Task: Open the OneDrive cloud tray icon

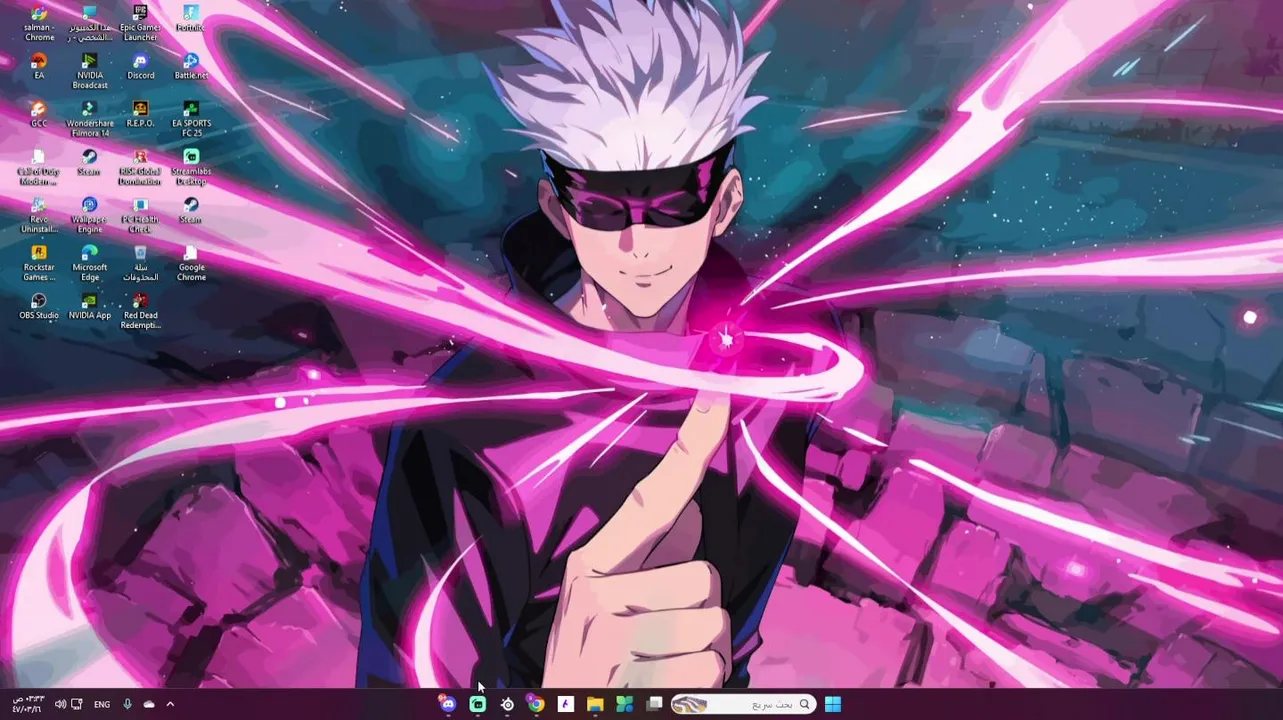Action: pyautogui.click(x=149, y=704)
